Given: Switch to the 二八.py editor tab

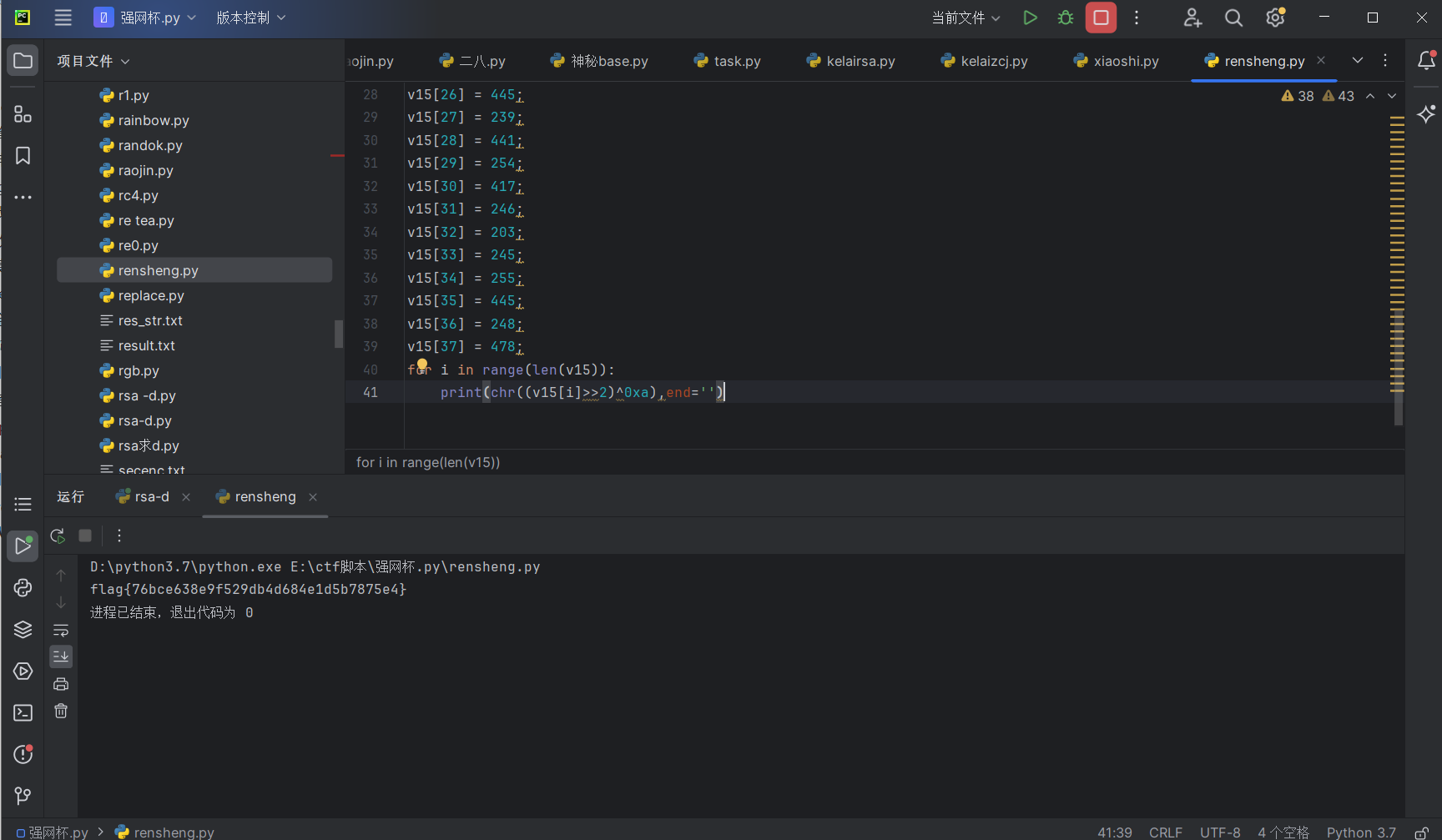Looking at the screenshot, I should [x=472, y=61].
